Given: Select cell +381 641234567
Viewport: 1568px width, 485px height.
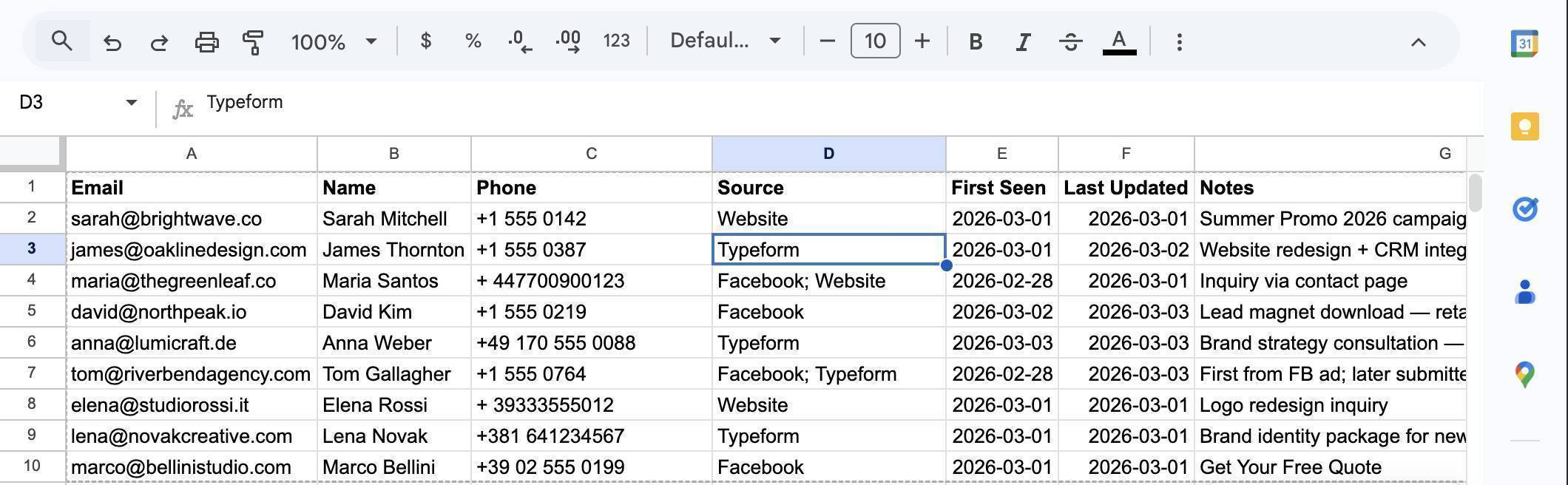Looking at the screenshot, I should pos(592,436).
